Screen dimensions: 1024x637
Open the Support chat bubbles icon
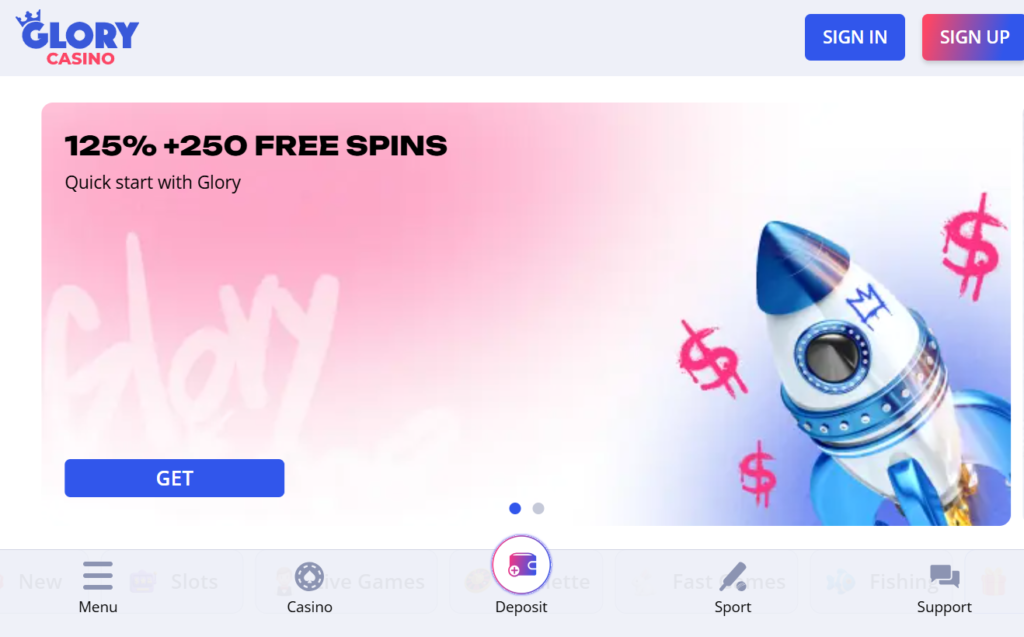pos(944,577)
